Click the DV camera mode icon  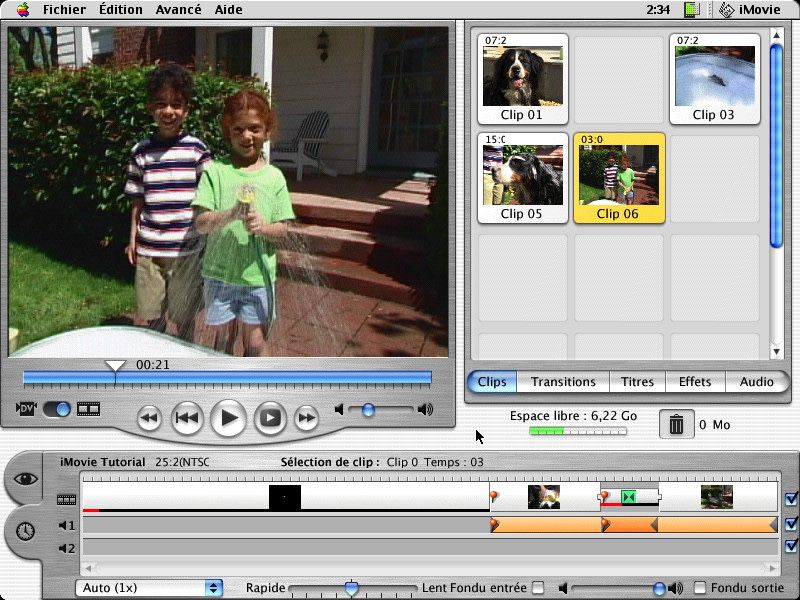tap(26, 409)
